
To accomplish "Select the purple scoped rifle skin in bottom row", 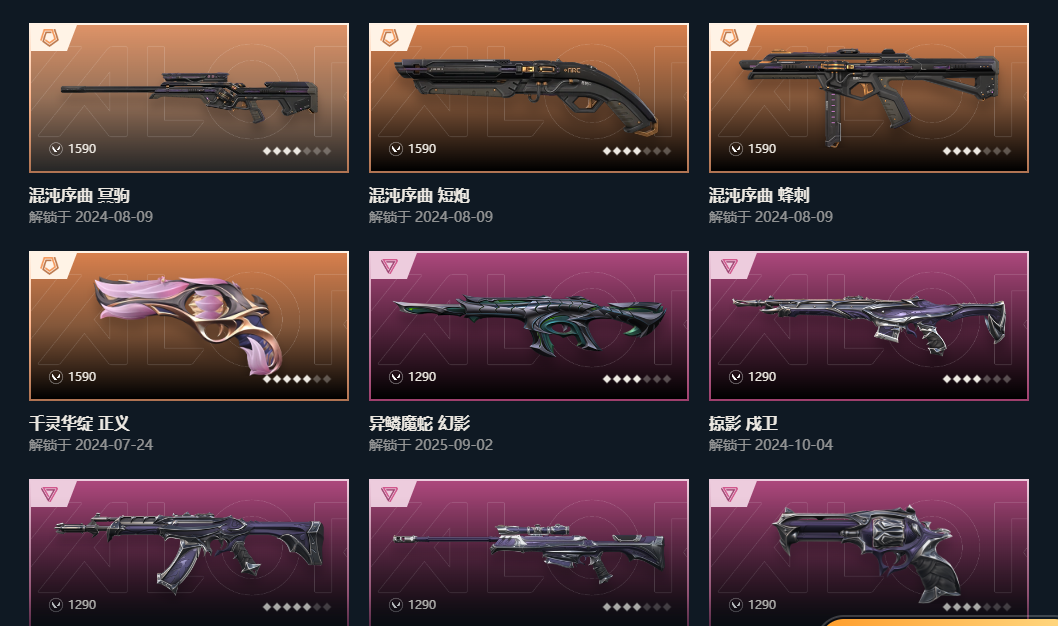I will coord(529,552).
